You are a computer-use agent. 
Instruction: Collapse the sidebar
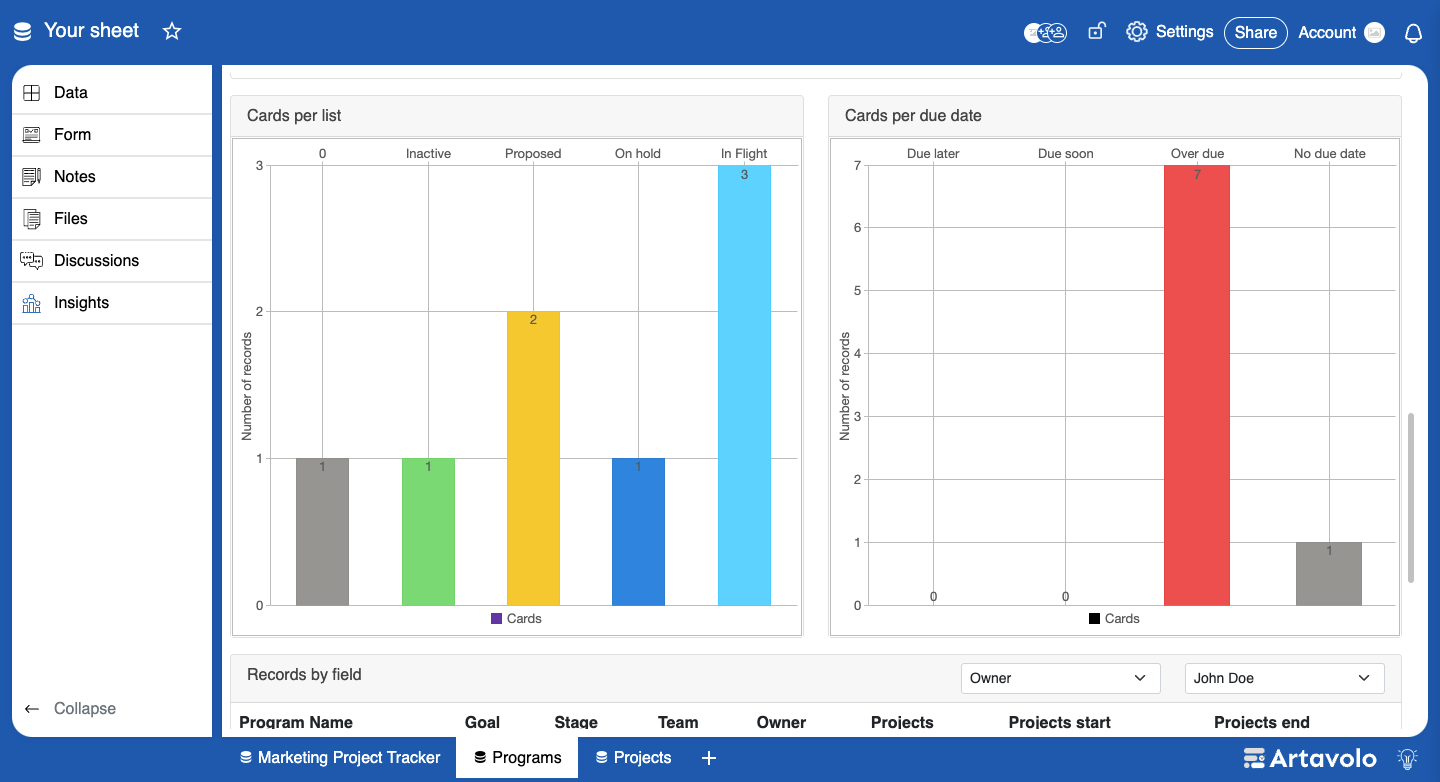70,709
